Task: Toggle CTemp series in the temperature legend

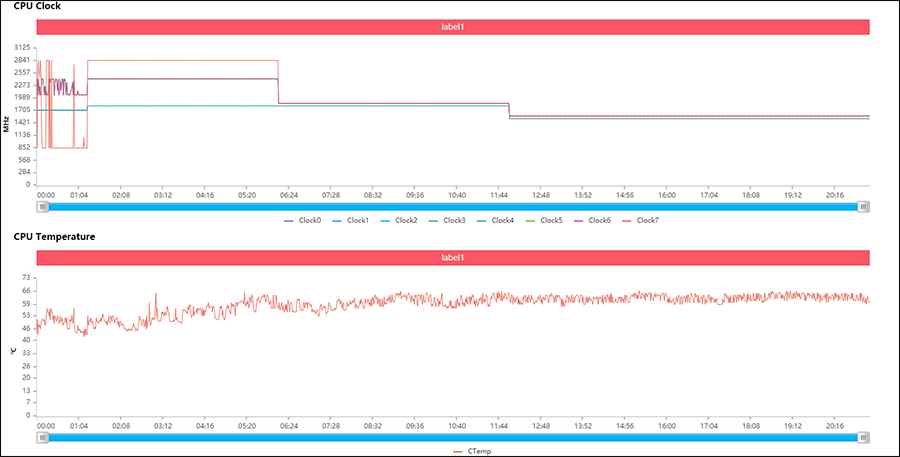Action: click(x=472, y=451)
